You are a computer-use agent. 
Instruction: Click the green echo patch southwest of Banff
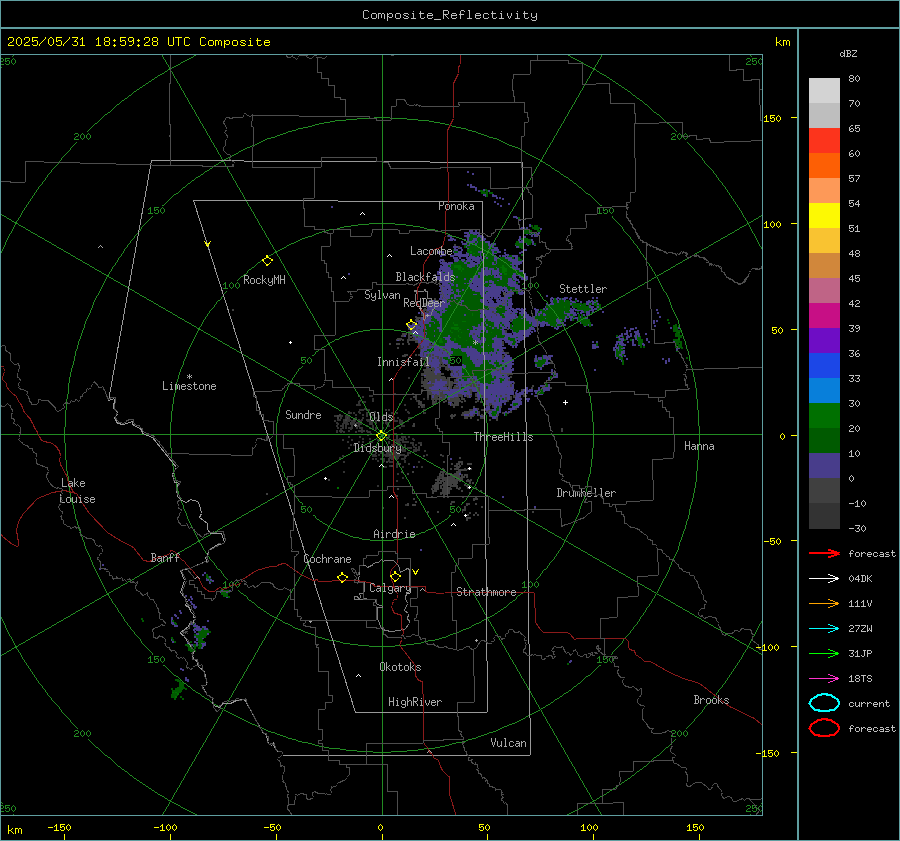point(179,689)
